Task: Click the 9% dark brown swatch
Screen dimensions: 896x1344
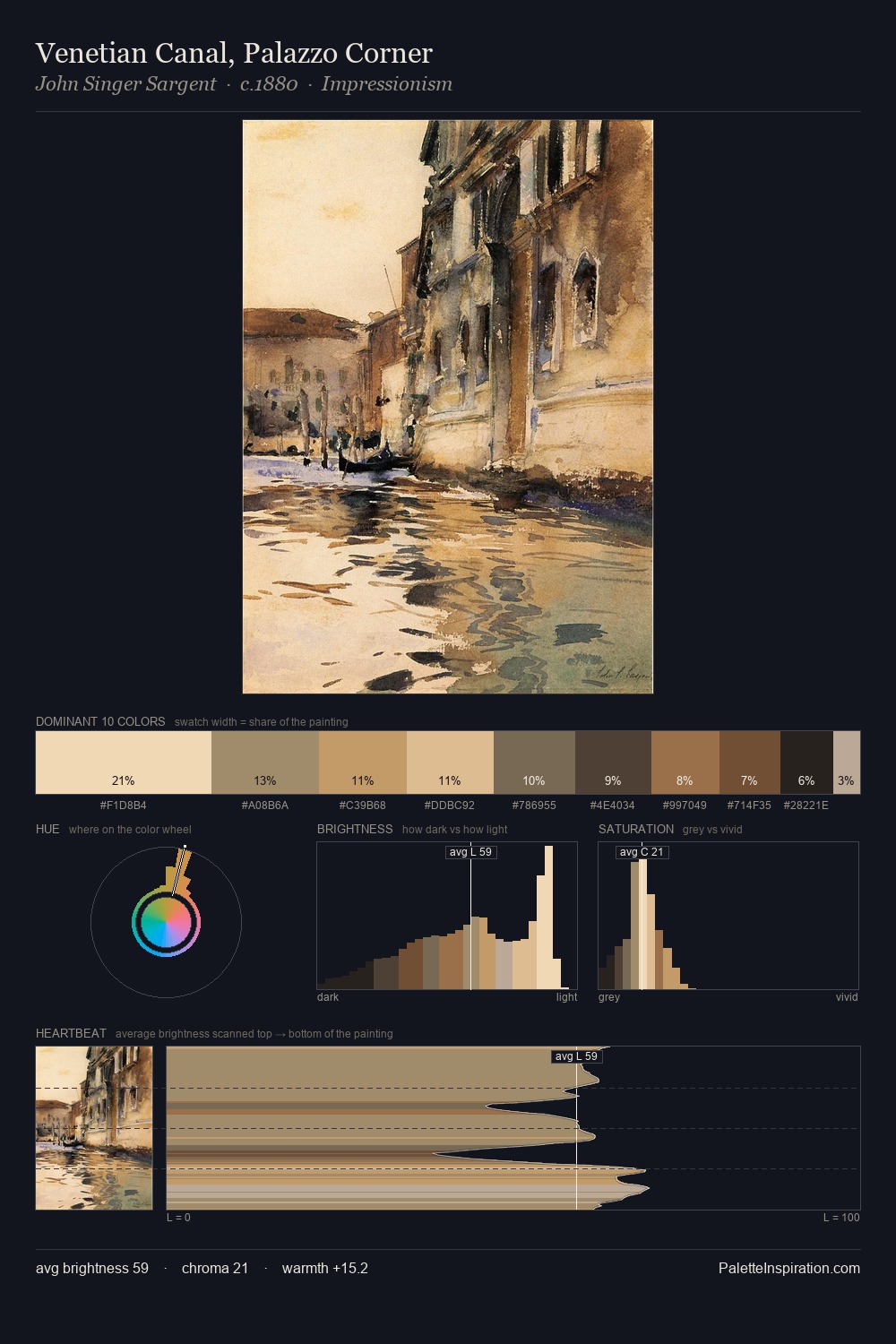Action: 613,762
